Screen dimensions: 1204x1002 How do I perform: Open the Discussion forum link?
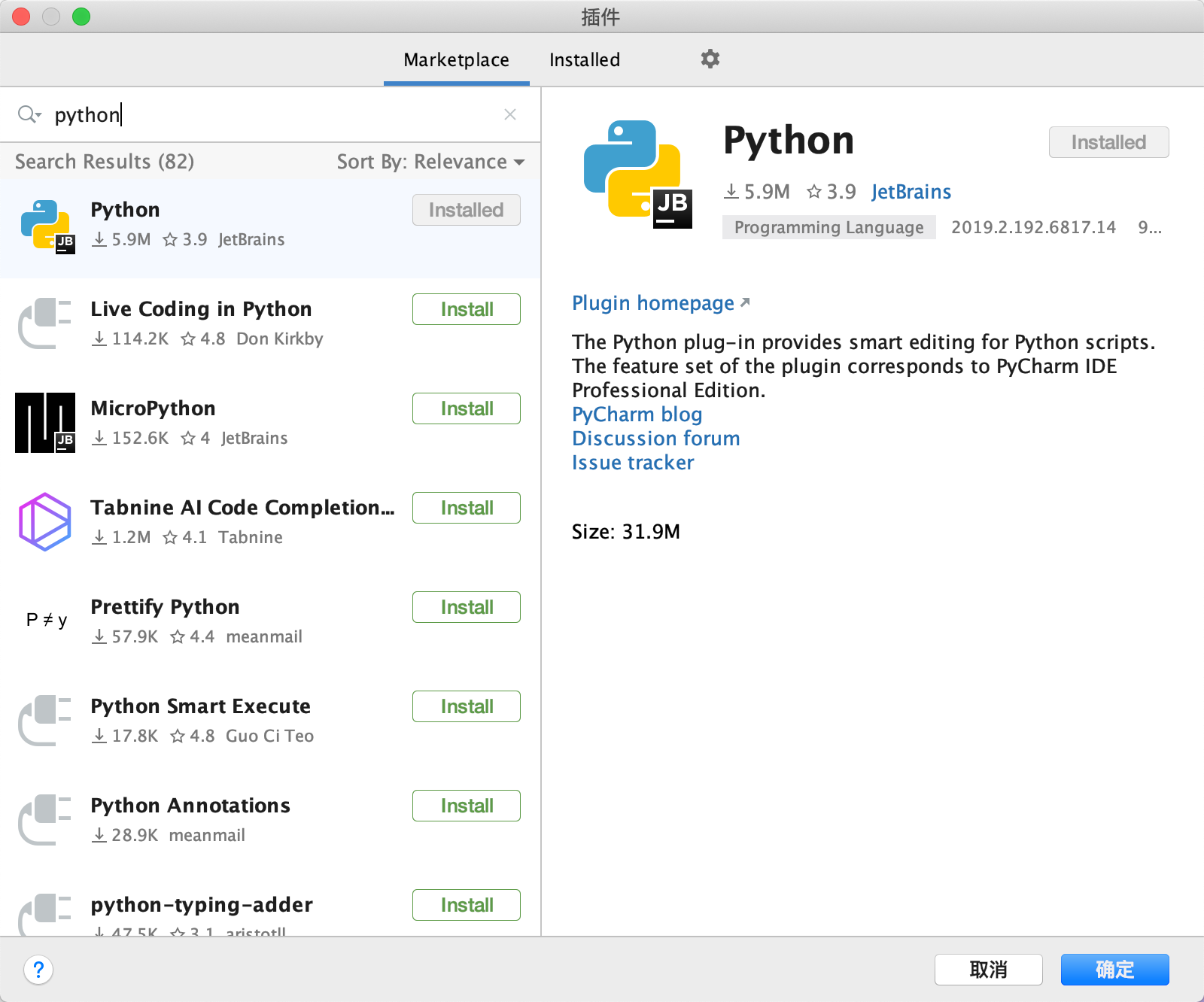coord(655,439)
